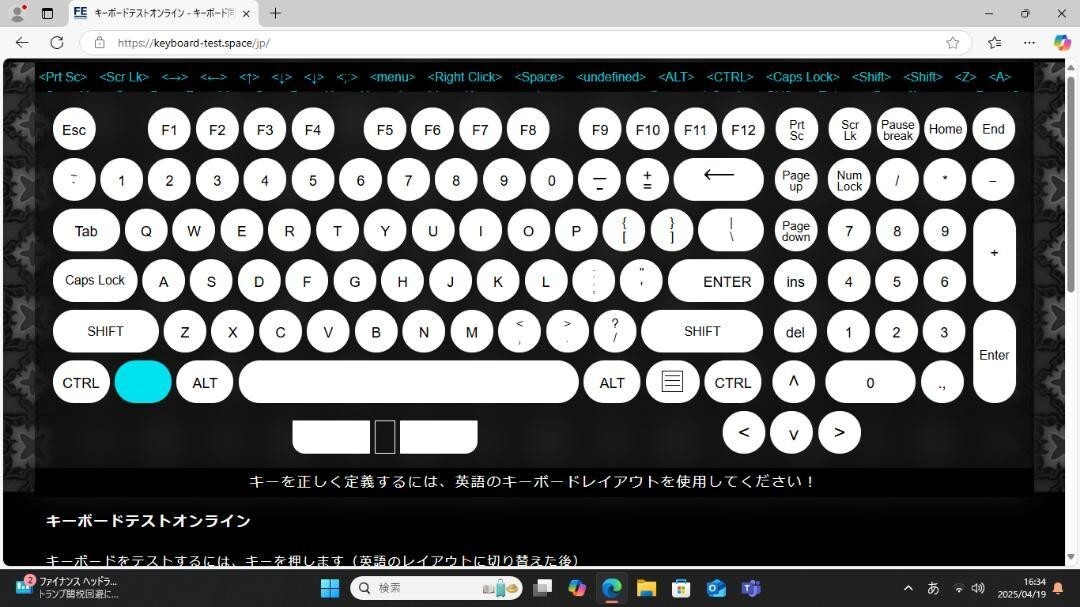Click the Page down virtual key
The image size is (1080, 607).
[x=796, y=231]
